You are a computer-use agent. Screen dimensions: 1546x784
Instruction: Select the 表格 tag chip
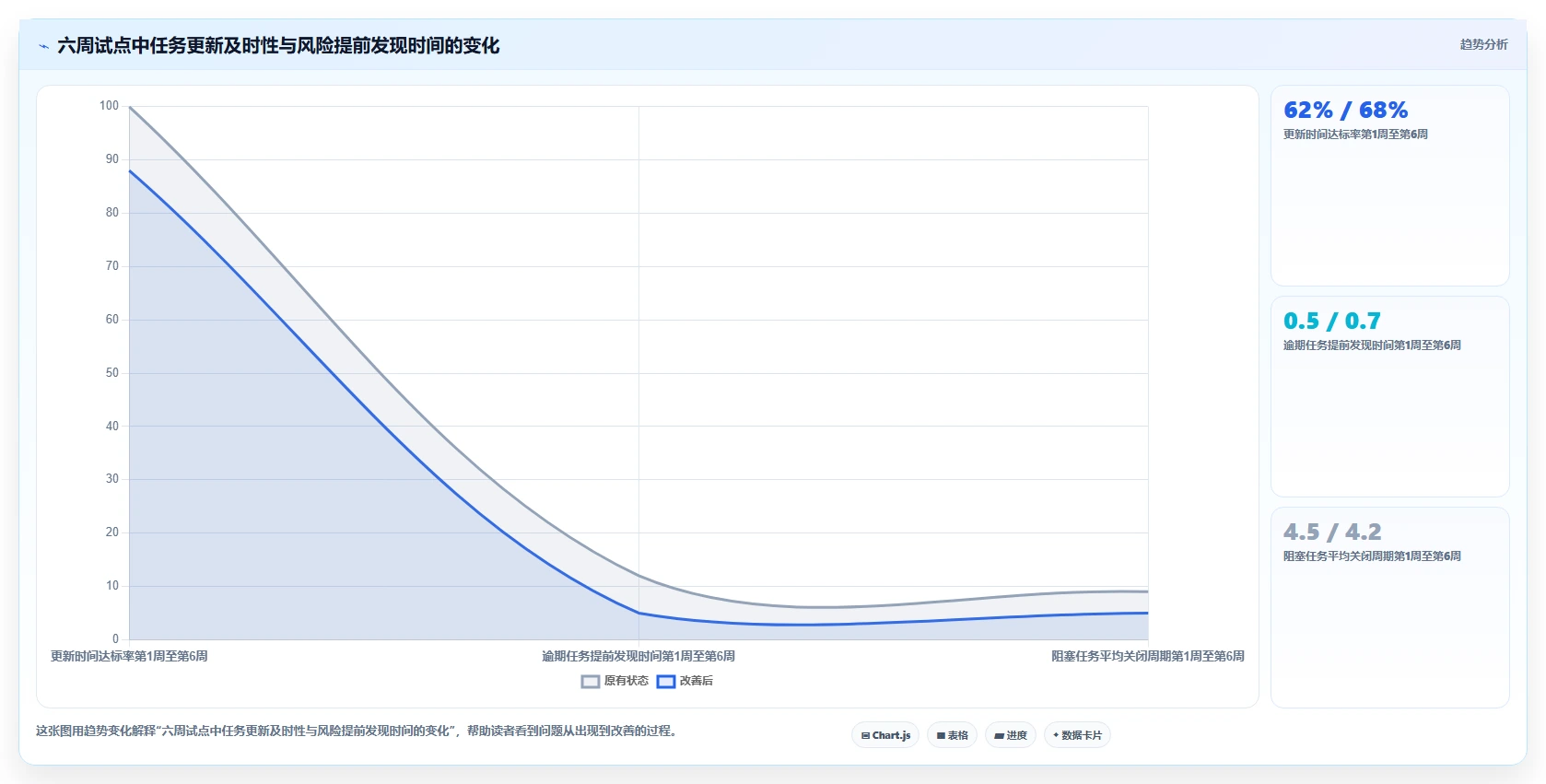coord(953,735)
